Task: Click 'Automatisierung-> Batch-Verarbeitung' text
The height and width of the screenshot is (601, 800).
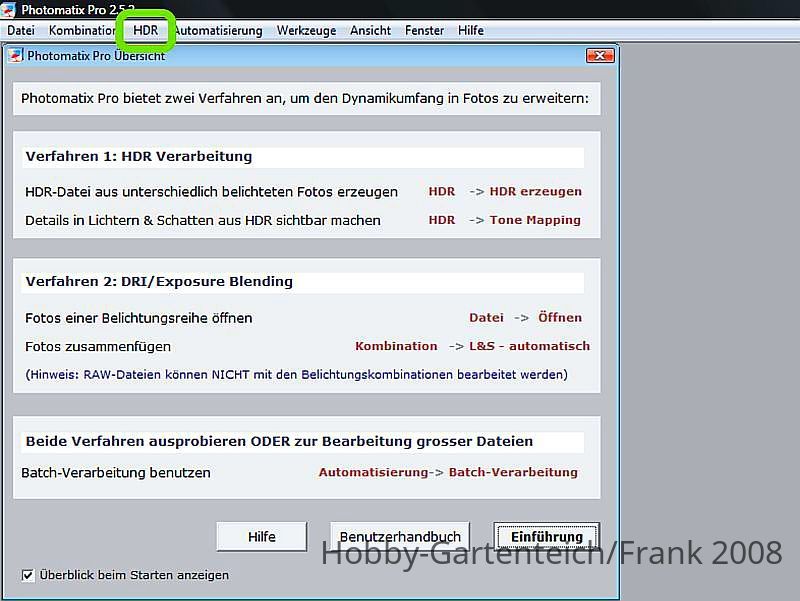Action: pyautogui.click(x=448, y=472)
